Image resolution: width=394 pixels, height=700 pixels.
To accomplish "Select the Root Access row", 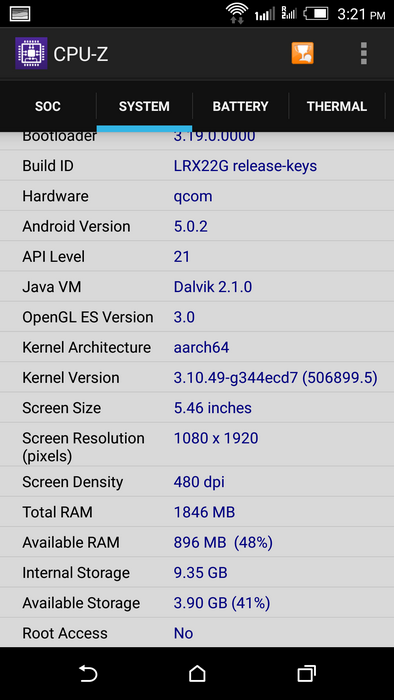I will click(197, 633).
